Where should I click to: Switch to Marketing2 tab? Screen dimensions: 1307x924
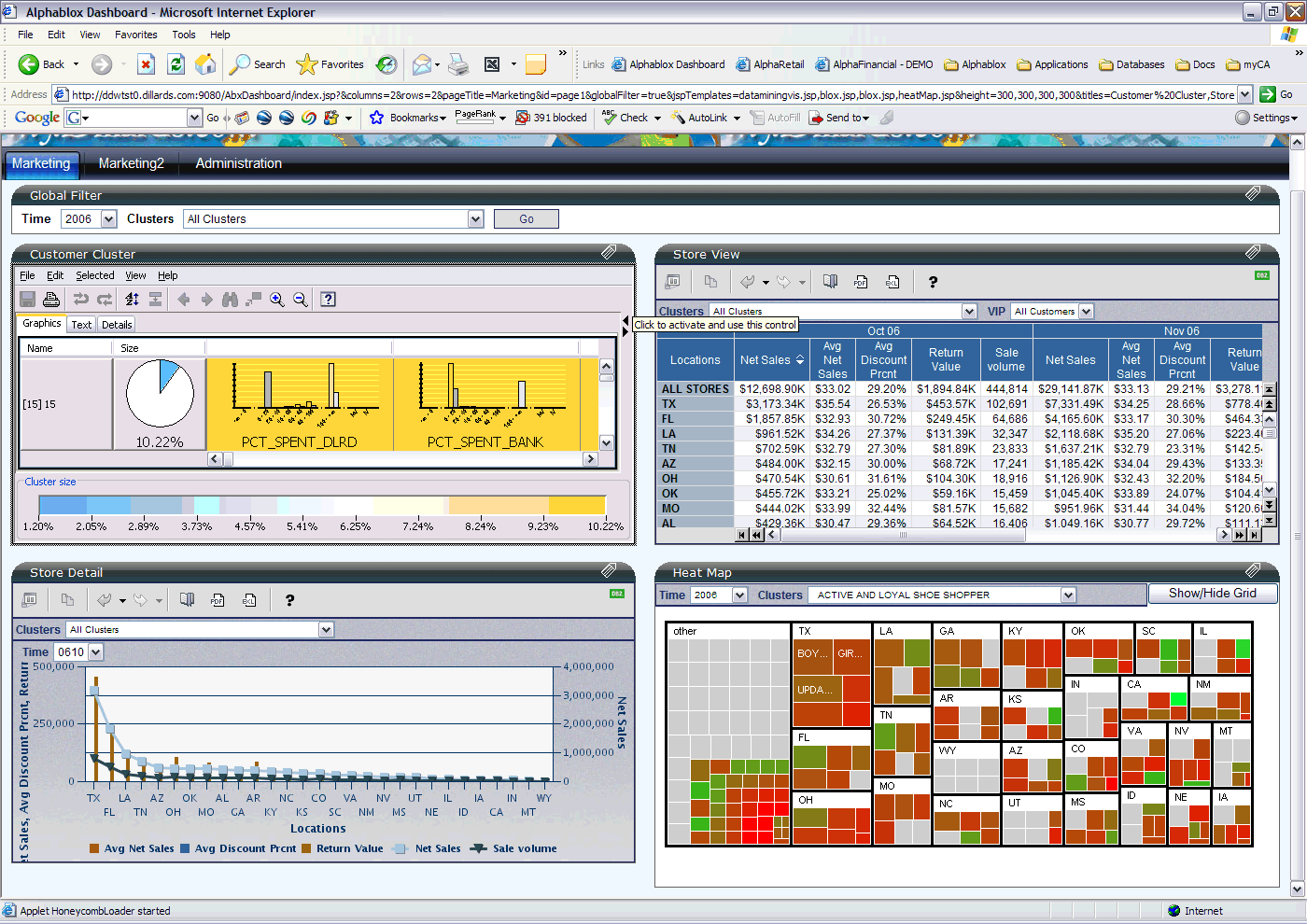pos(132,163)
